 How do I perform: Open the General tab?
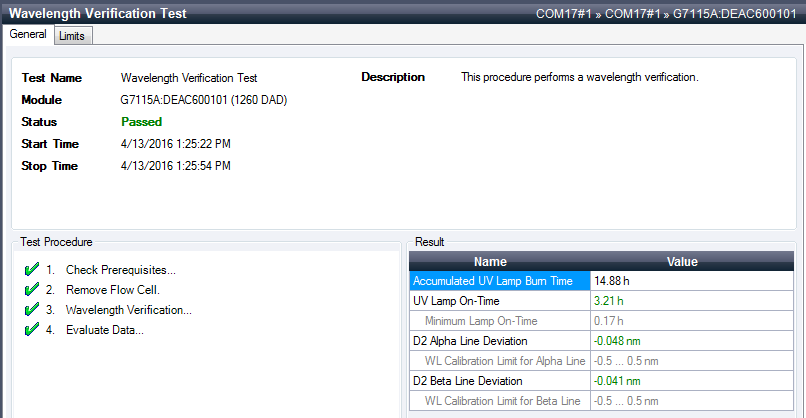coord(28,34)
